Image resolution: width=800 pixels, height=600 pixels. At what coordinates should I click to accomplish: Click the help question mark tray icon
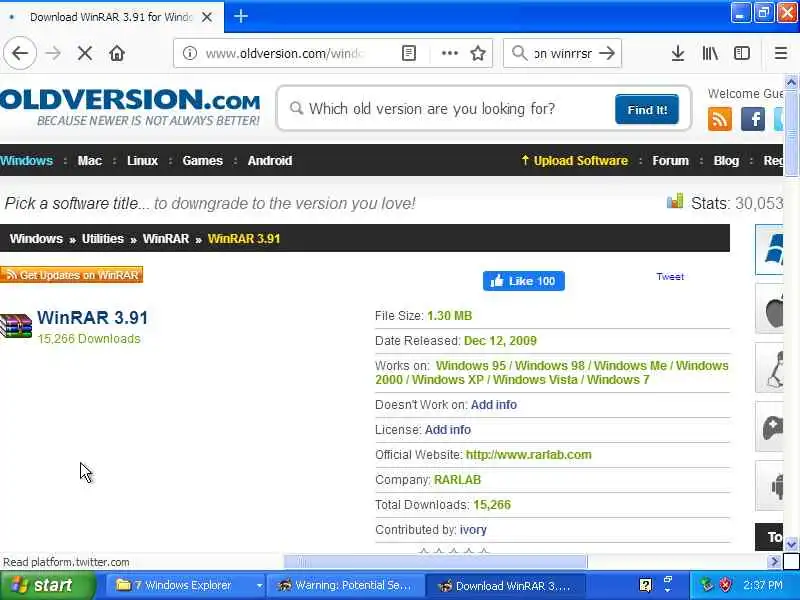coord(645,585)
